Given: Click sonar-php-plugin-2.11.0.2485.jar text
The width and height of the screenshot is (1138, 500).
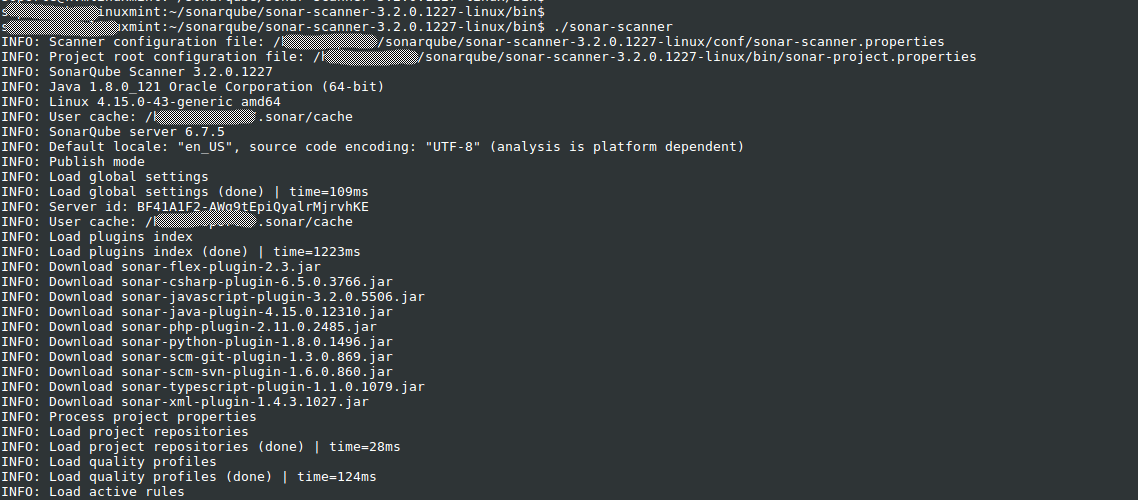Looking at the screenshot, I should tap(248, 327).
